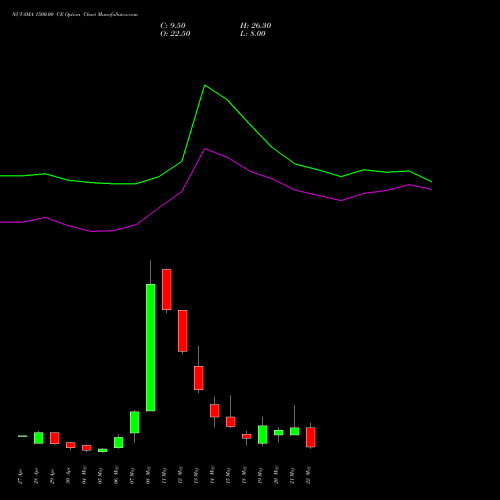Select the green candlestick for 19 May
The image size is (500, 500).
[x=263, y=434]
